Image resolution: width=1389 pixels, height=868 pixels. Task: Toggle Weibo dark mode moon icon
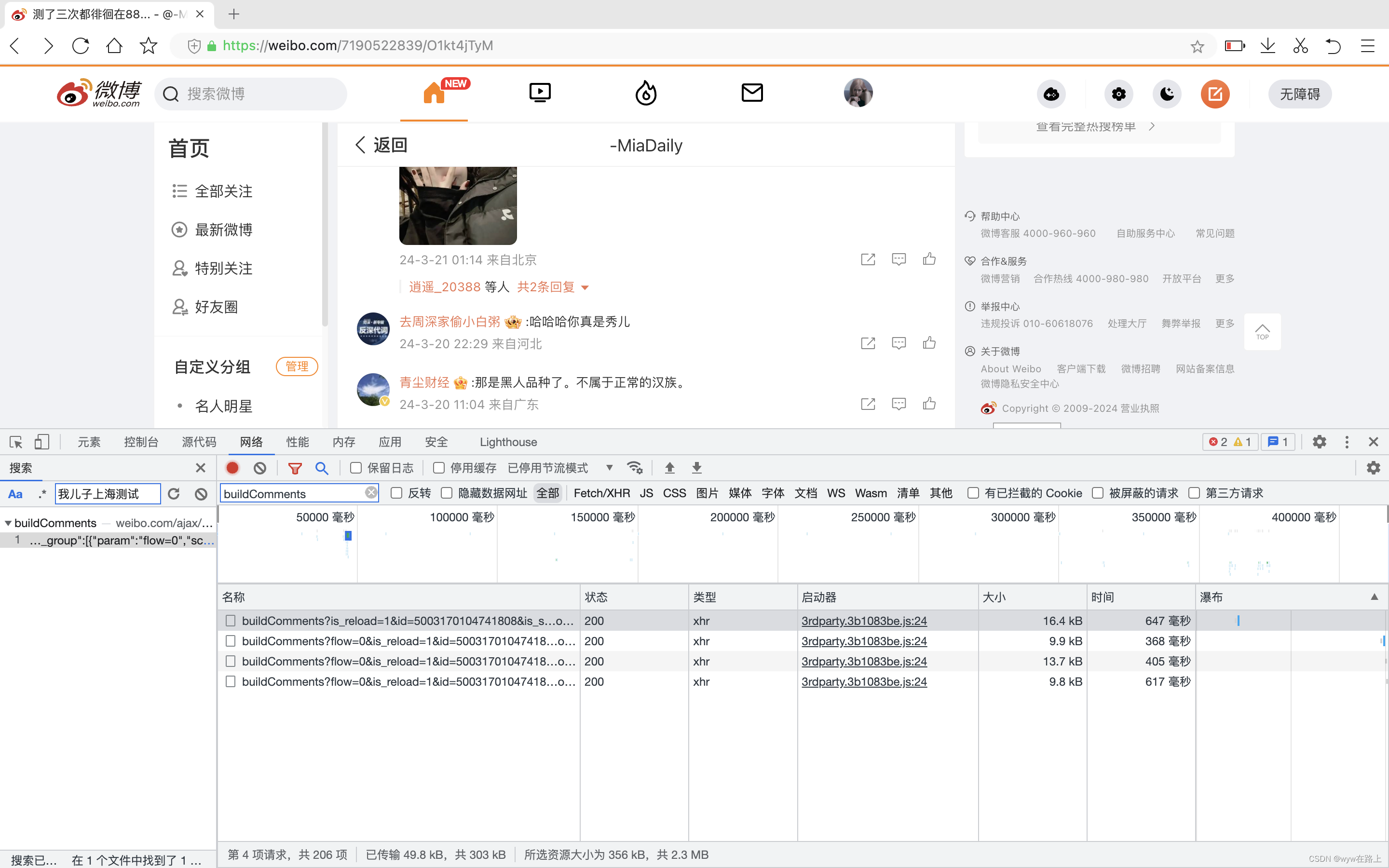(x=1167, y=94)
